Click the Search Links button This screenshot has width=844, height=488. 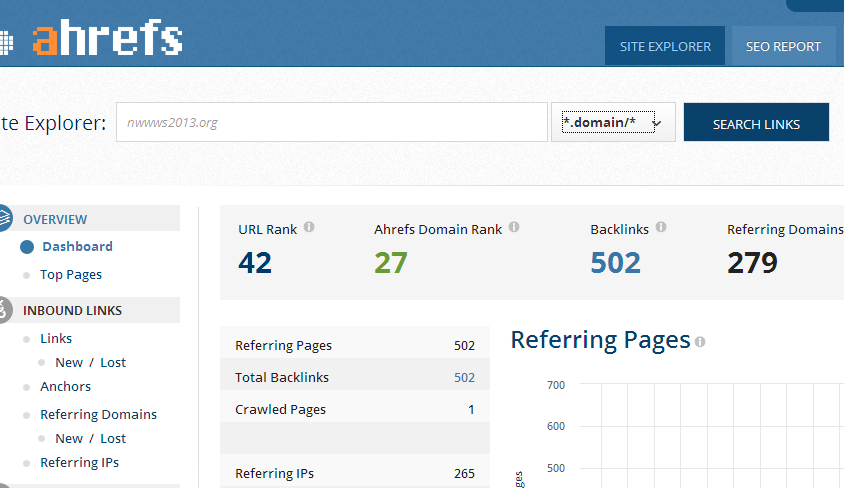tap(756, 122)
